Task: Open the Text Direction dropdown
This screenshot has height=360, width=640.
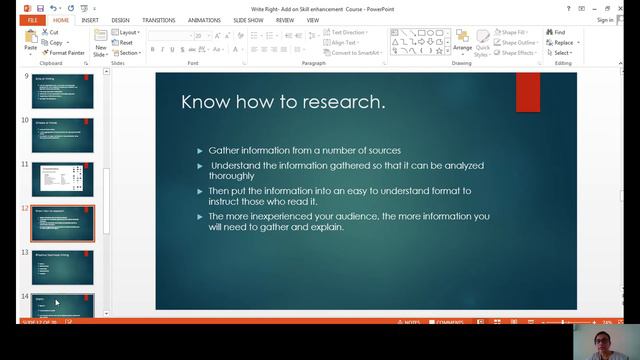Action: 345,32
